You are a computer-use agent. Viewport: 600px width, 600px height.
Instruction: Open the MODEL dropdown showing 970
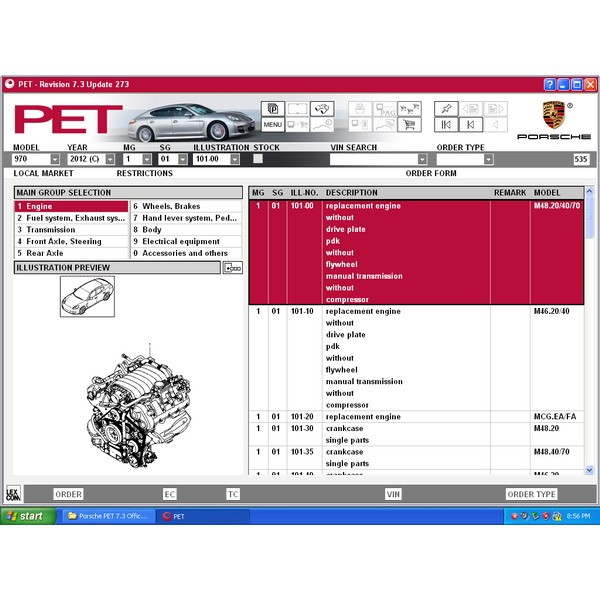pos(55,159)
